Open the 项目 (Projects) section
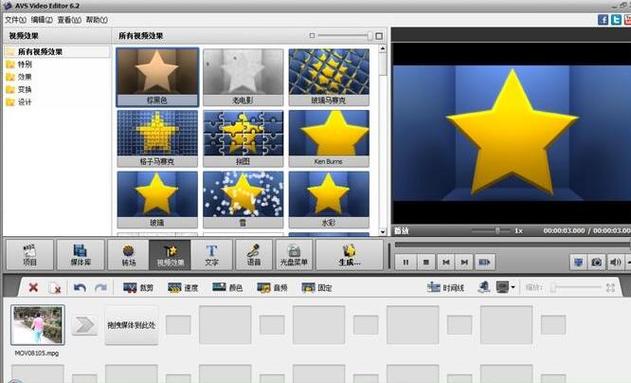The height and width of the screenshot is (383, 631). pyautogui.click(x=30, y=255)
